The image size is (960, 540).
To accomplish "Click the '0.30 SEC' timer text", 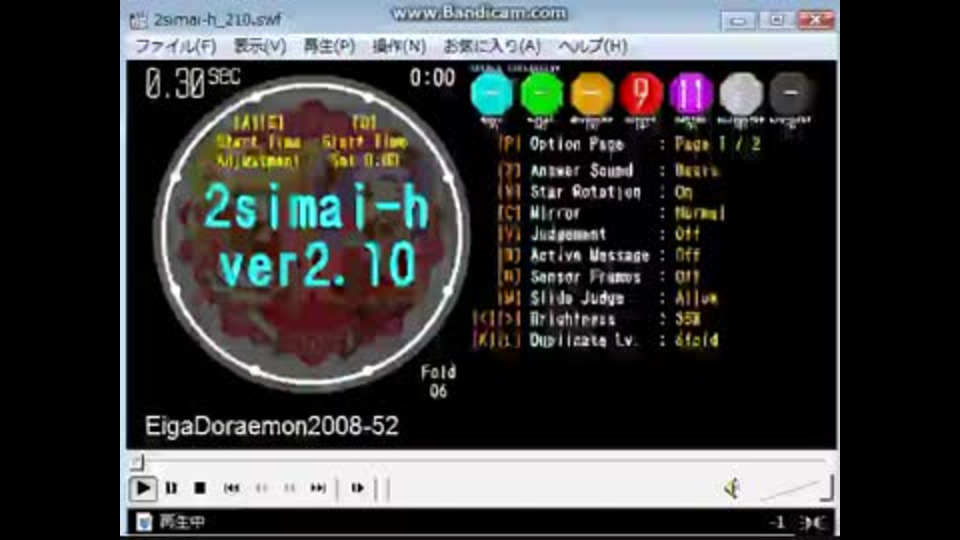I will click(192, 83).
